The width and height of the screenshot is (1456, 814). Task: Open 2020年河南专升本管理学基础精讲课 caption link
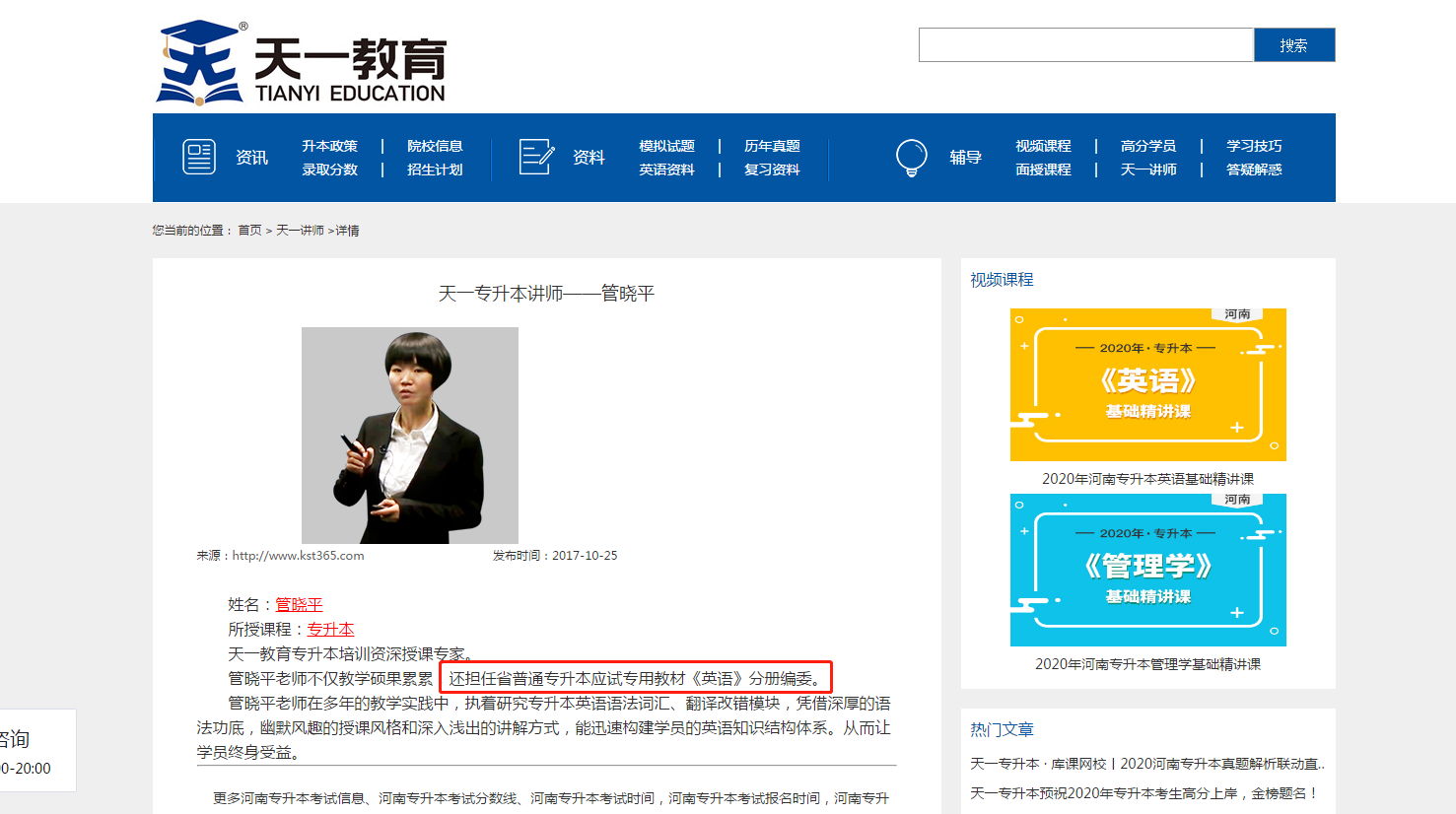pyautogui.click(x=1148, y=664)
